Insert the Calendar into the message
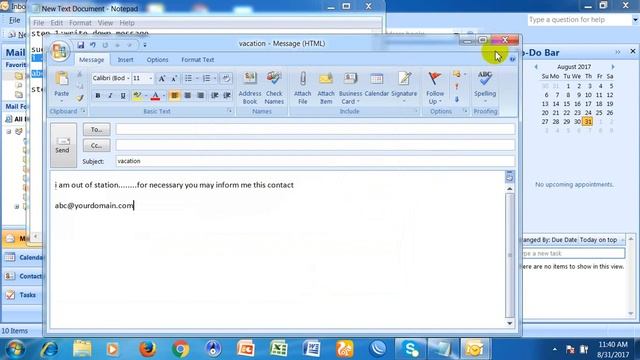This screenshot has width=640, height=360. (x=376, y=85)
